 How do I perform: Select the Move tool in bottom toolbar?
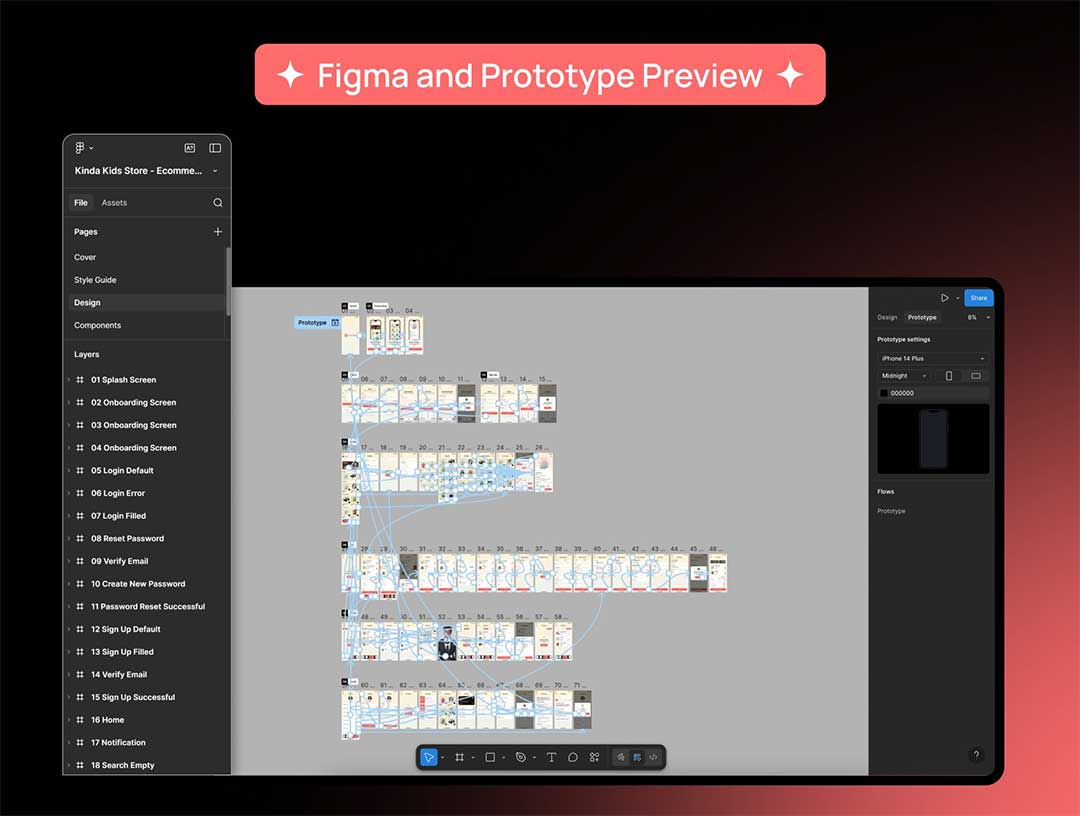(x=429, y=757)
